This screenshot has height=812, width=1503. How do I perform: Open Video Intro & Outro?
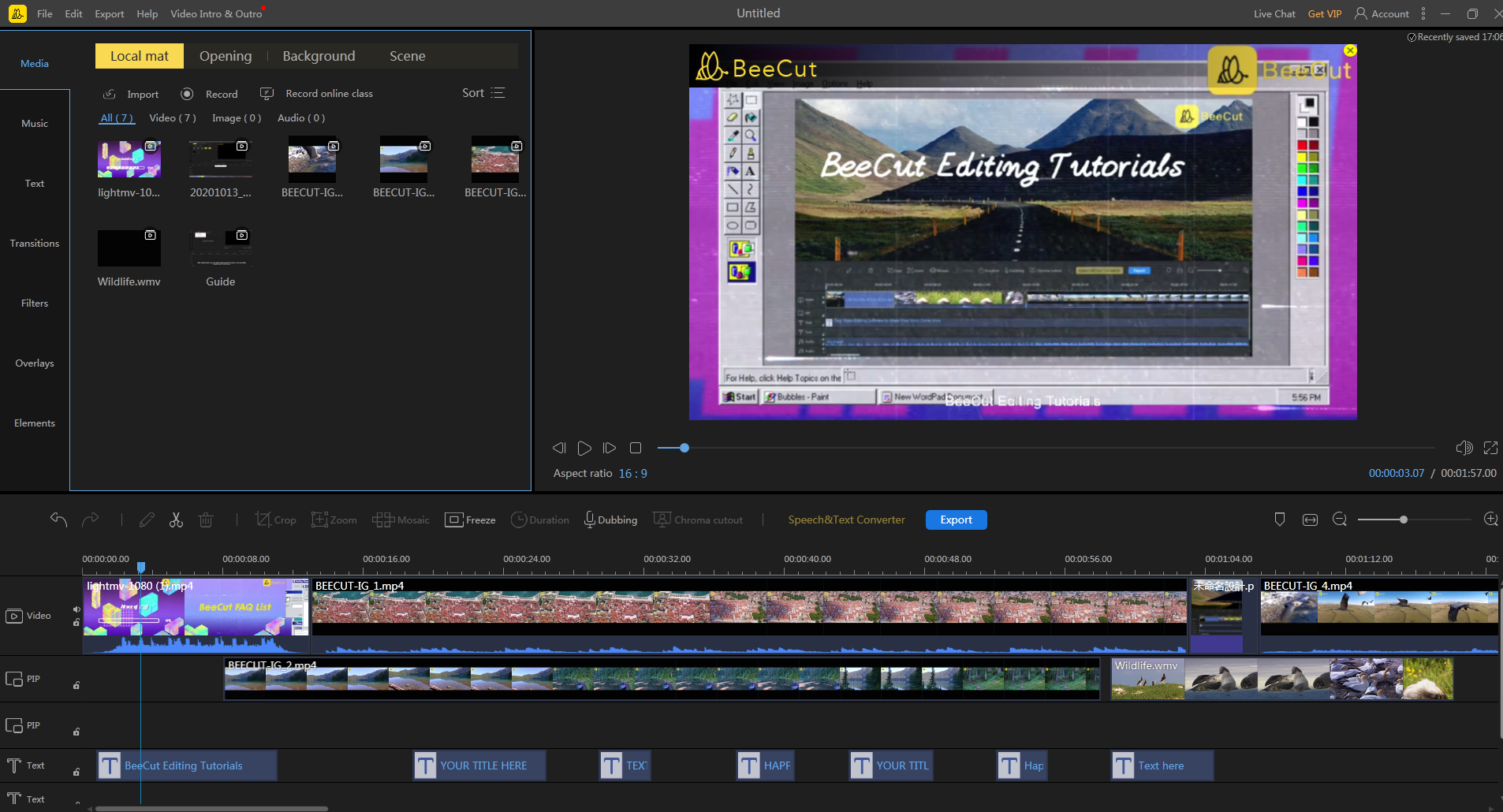(x=216, y=13)
